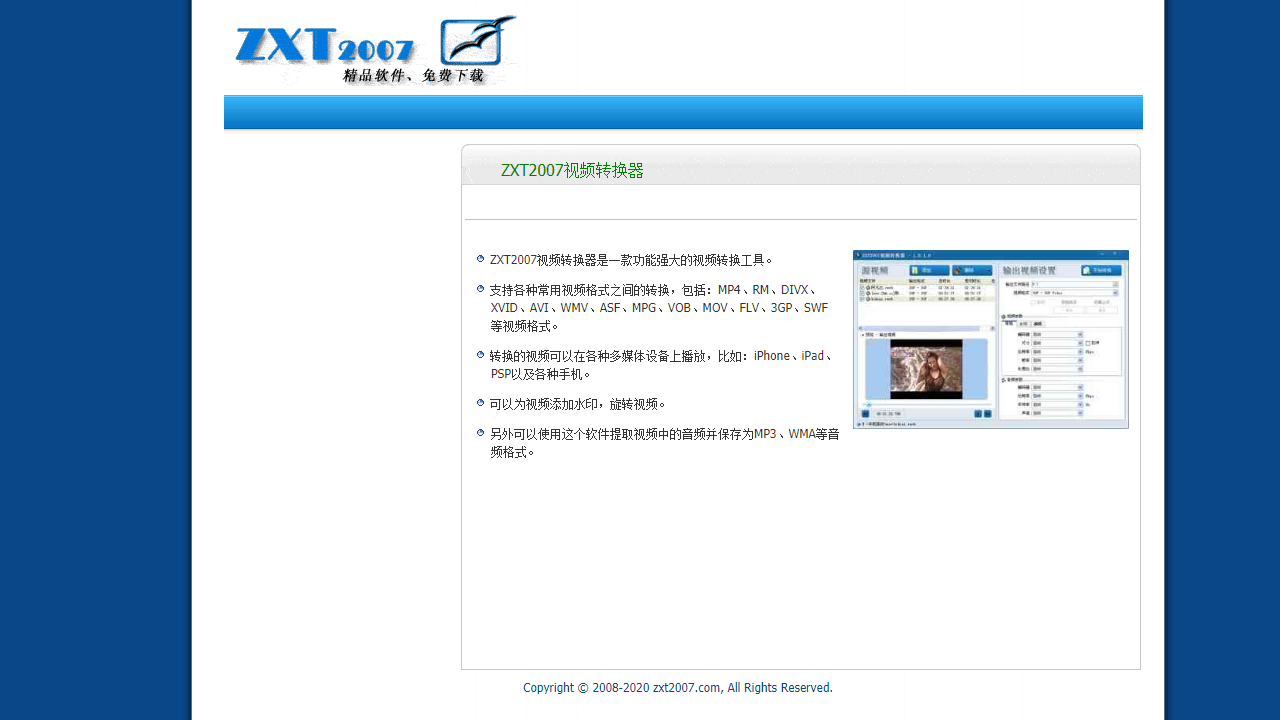Click the video preview thumbnail
This screenshot has height=720, width=1280.
pyautogui.click(x=926, y=367)
